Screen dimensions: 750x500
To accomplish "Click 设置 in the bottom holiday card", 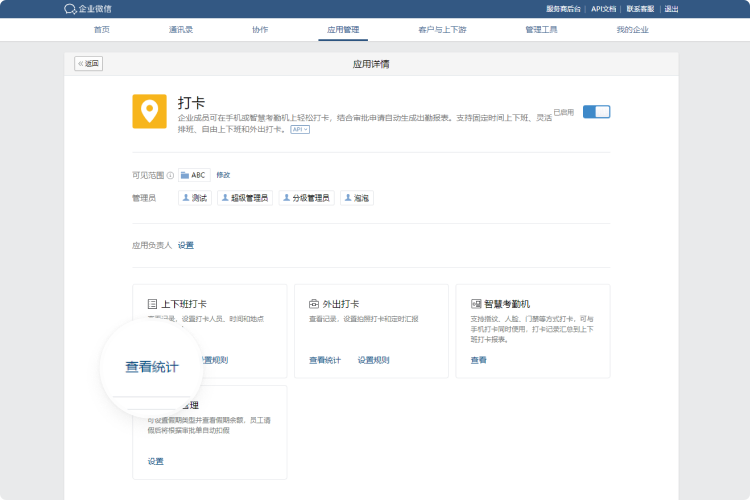I will click(x=155, y=462).
